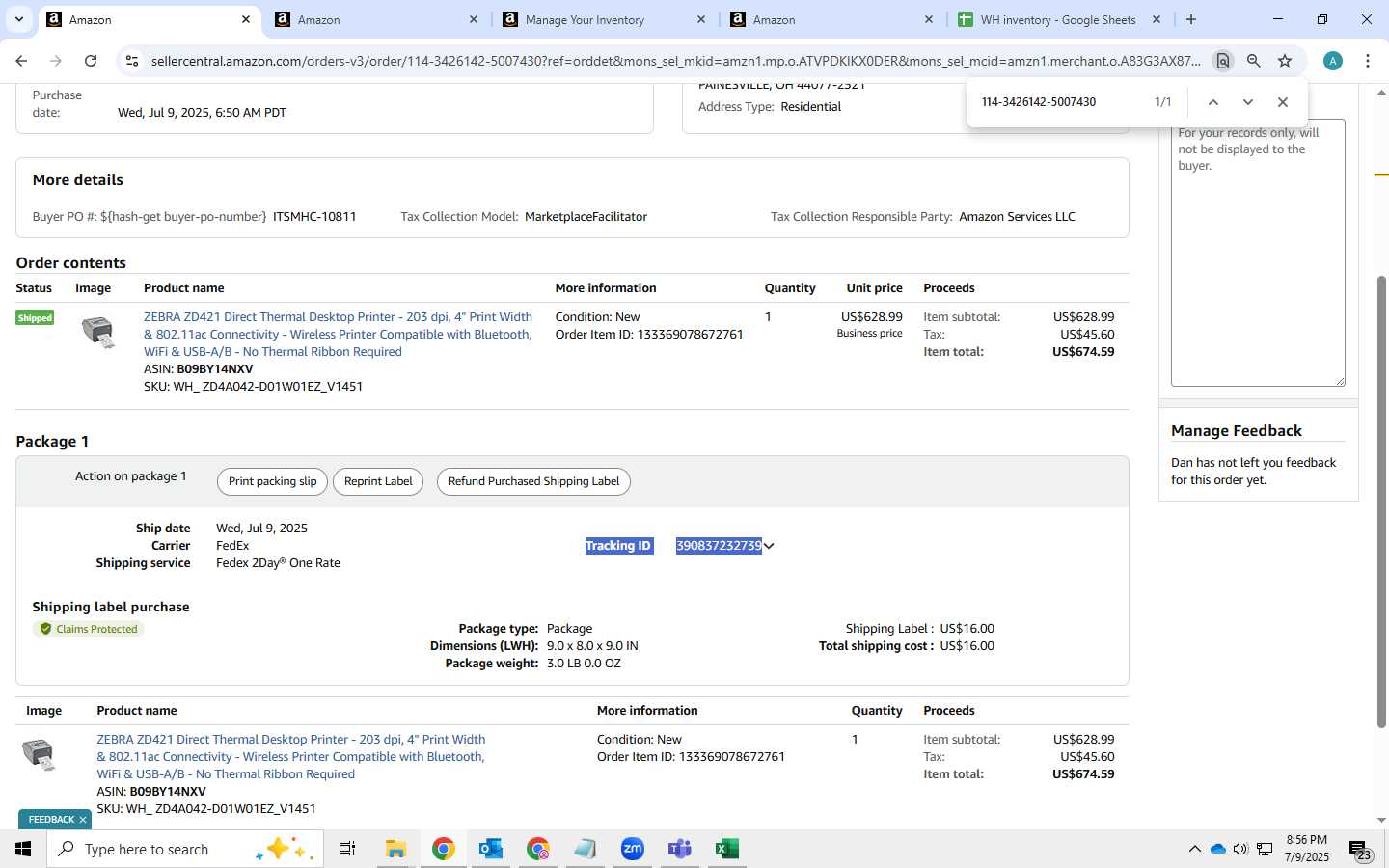Open a new browser tab
Screen dimensions: 1389x868
click(1191, 19)
